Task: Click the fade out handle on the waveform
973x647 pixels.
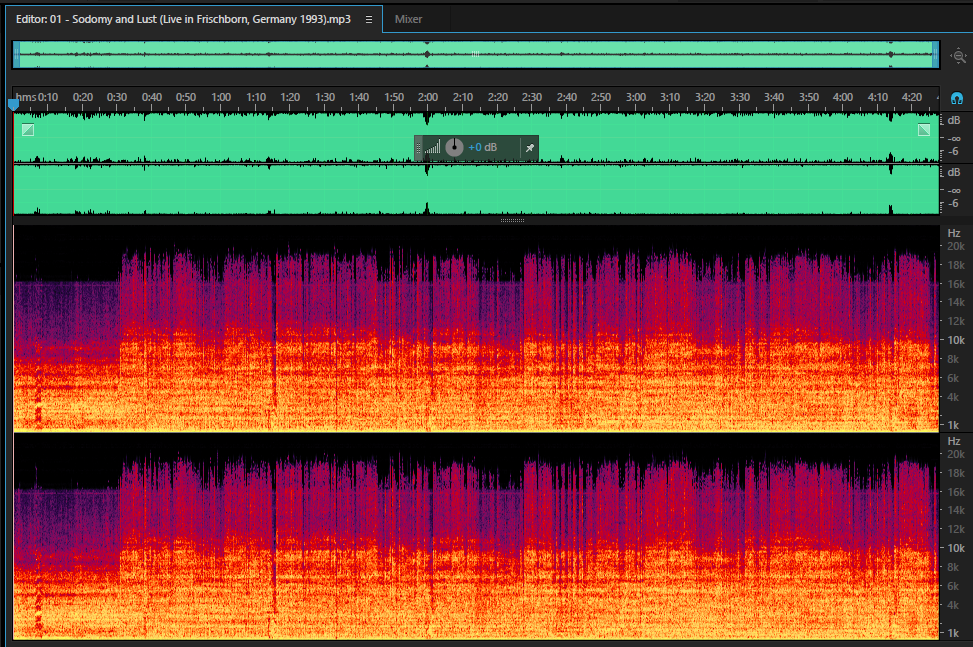Action: coord(924,130)
